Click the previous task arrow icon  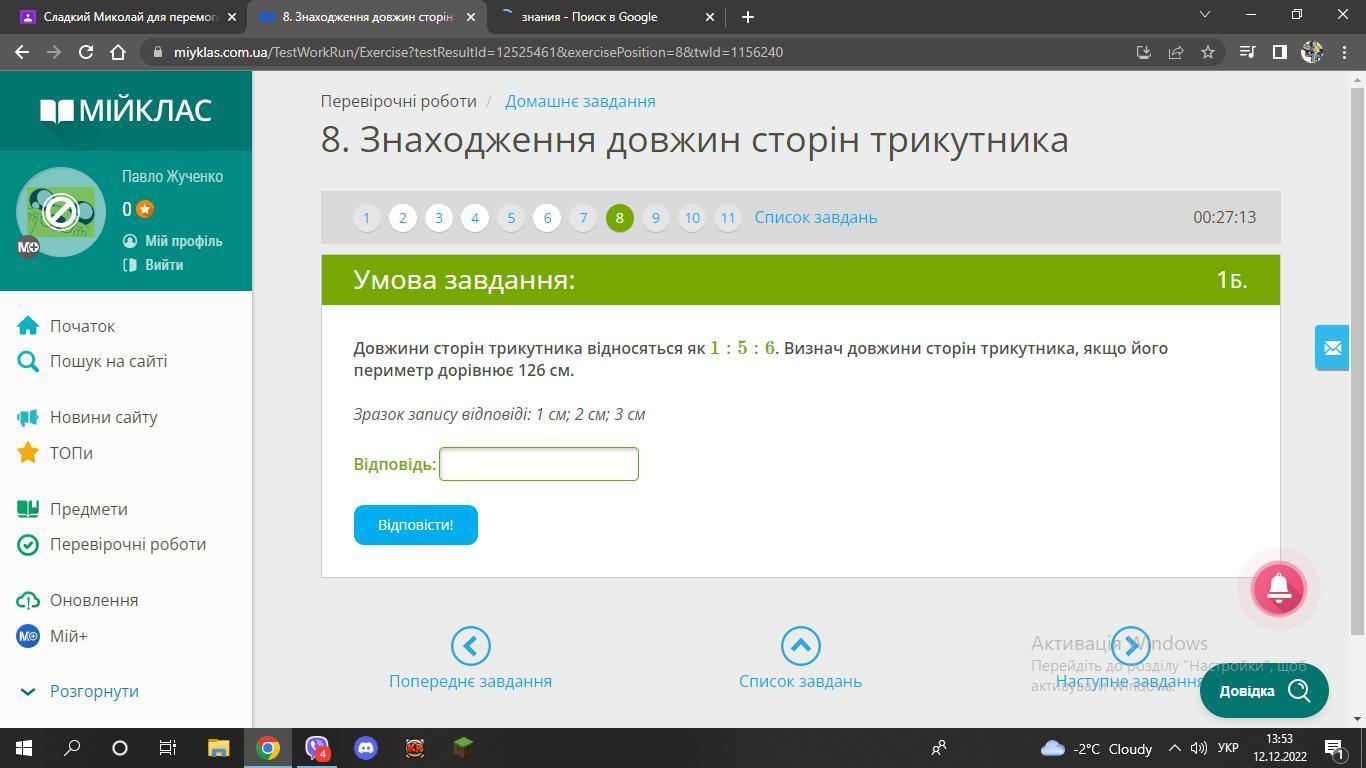pos(470,646)
